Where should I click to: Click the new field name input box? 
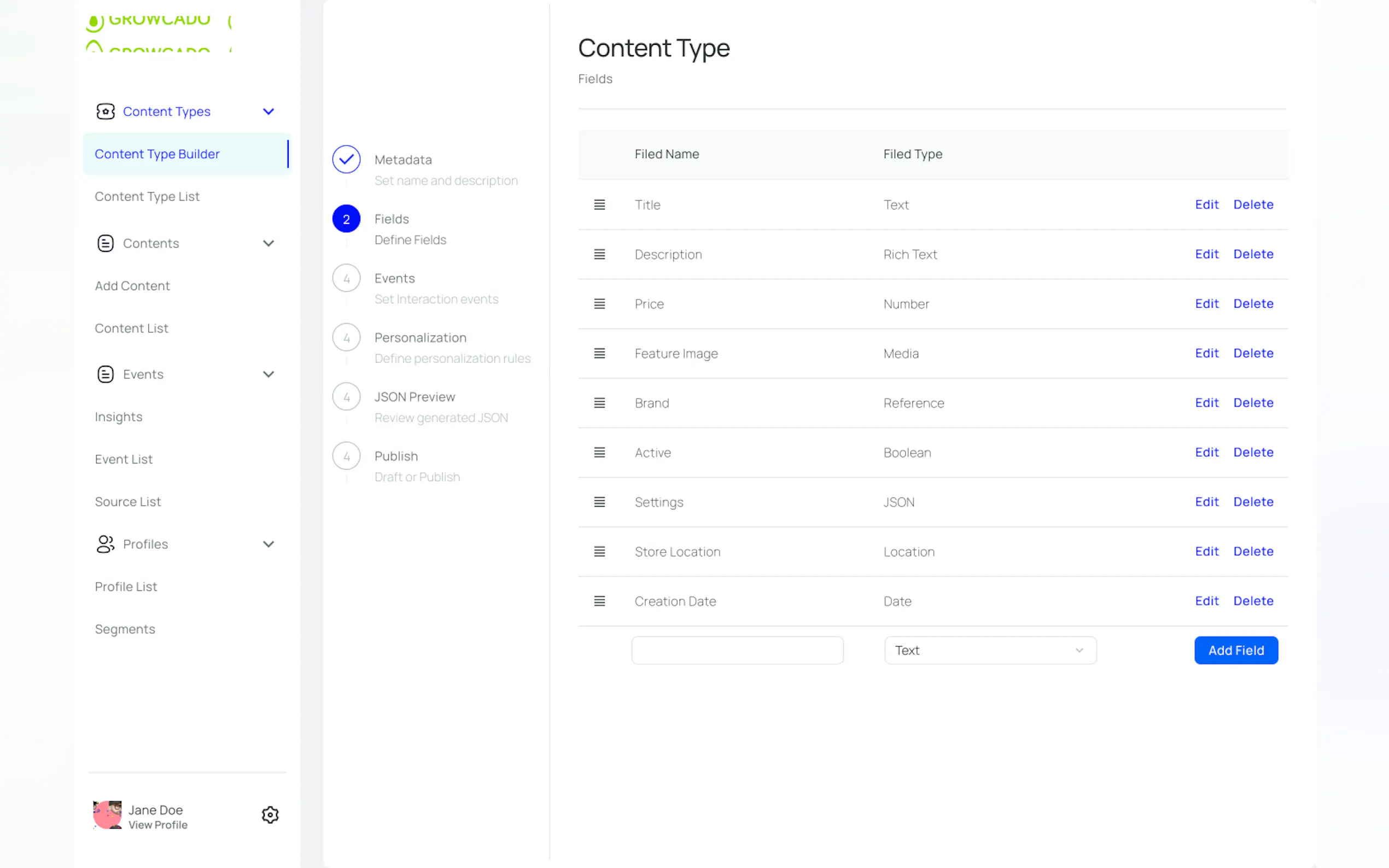[x=737, y=650]
